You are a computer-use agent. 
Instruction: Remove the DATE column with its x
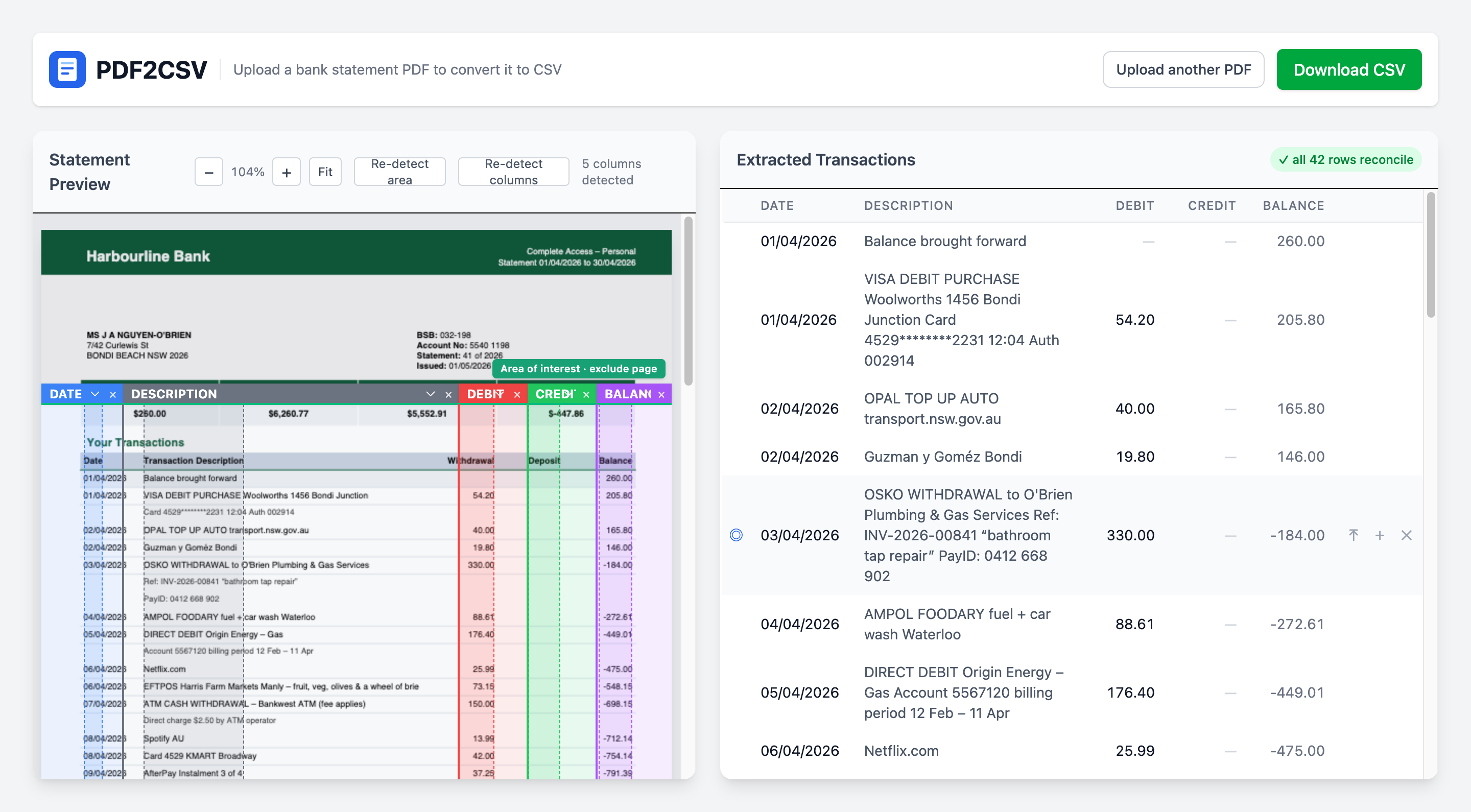(x=113, y=395)
